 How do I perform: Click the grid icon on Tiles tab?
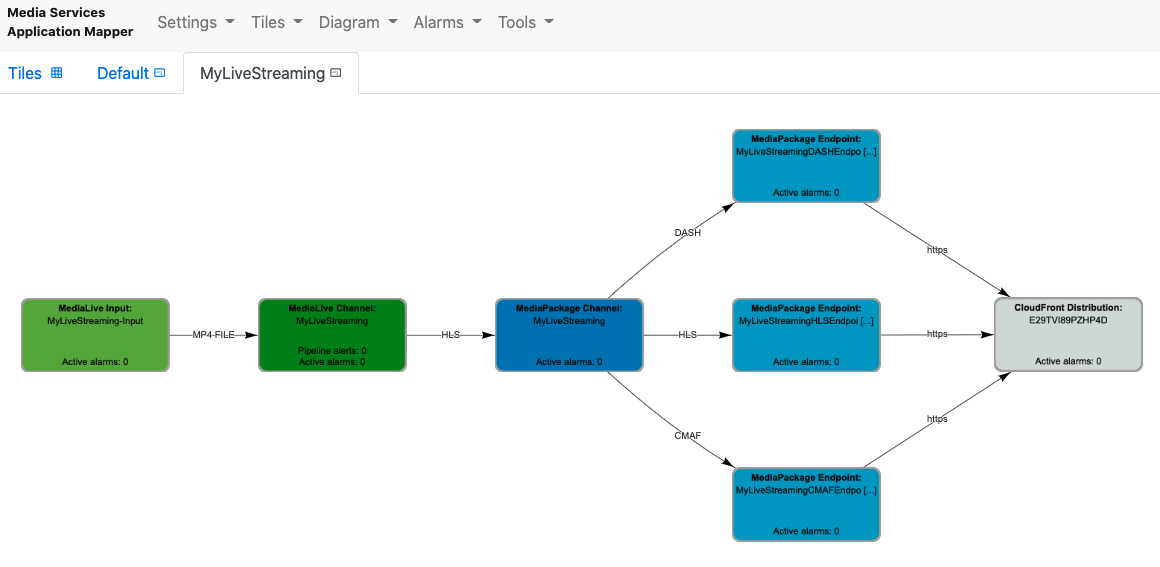[x=56, y=73]
